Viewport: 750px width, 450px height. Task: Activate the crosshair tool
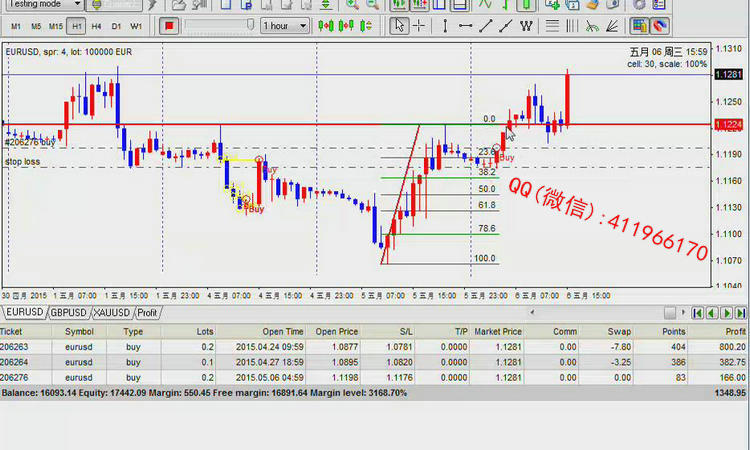(x=420, y=25)
